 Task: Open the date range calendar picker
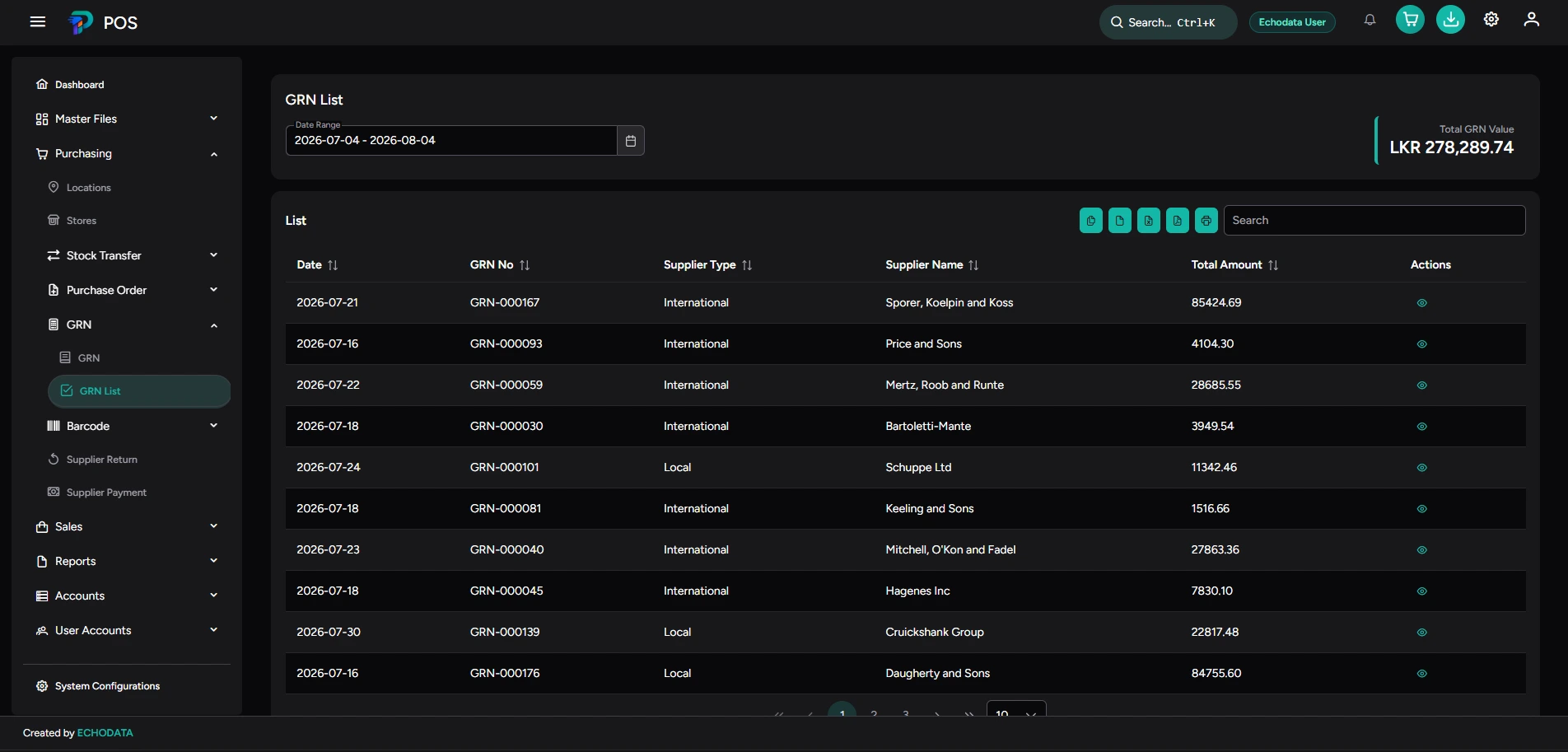coord(631,141)
